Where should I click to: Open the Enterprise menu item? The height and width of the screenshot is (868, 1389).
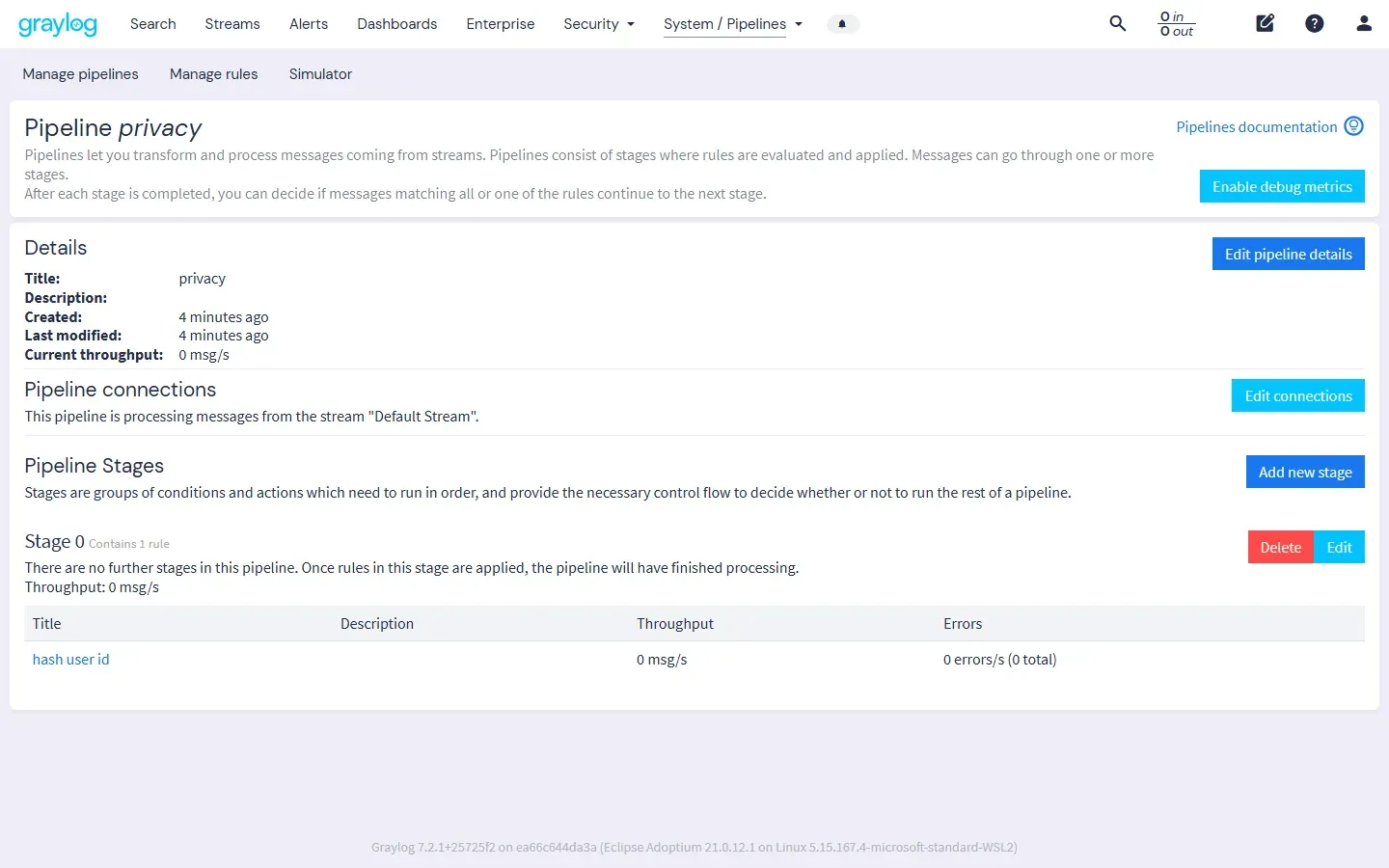point(500,24)
